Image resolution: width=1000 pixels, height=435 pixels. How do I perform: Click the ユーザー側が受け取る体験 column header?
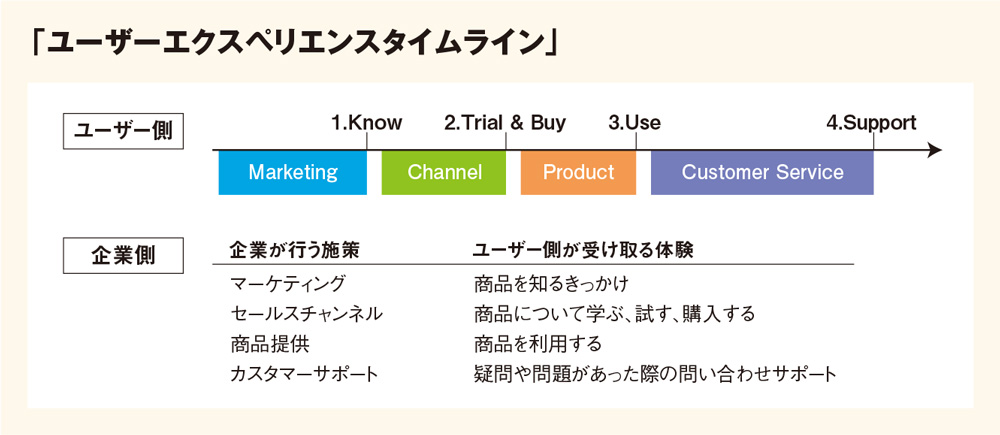(x=583, y=251)
